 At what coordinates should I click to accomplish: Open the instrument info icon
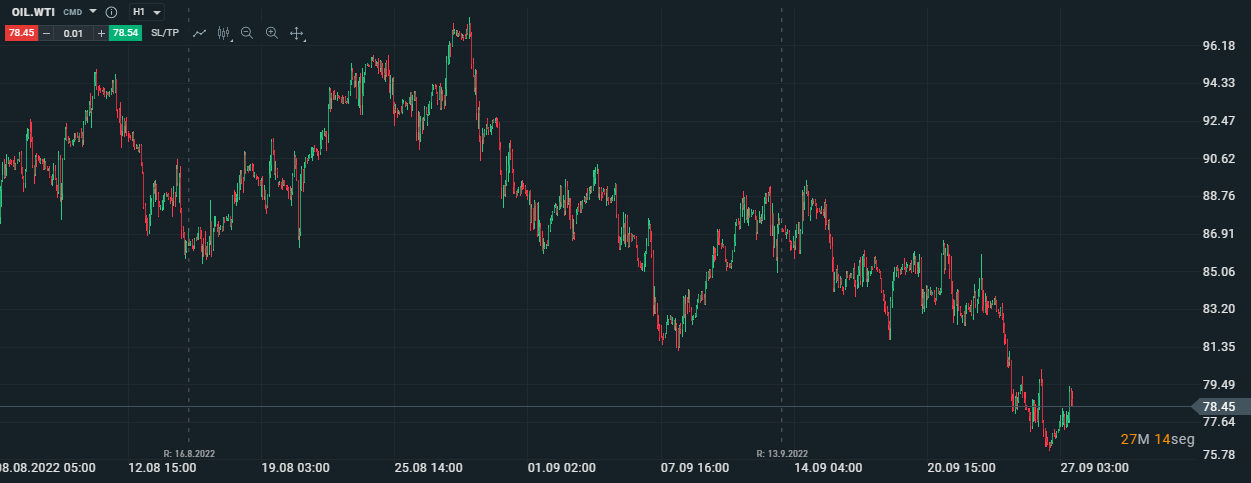click(110, 12)
